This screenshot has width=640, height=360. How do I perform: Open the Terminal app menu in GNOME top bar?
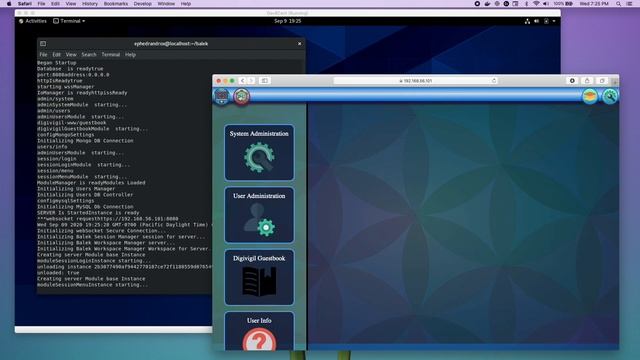coord(69,21)
